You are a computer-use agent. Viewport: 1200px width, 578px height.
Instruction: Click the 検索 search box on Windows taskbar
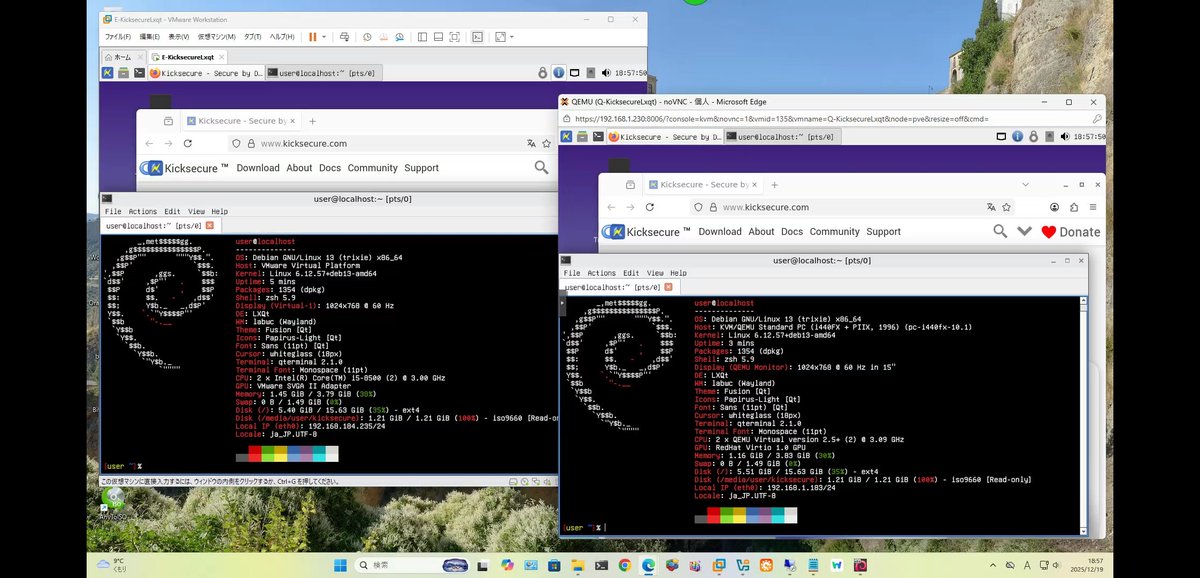[413, 565]
